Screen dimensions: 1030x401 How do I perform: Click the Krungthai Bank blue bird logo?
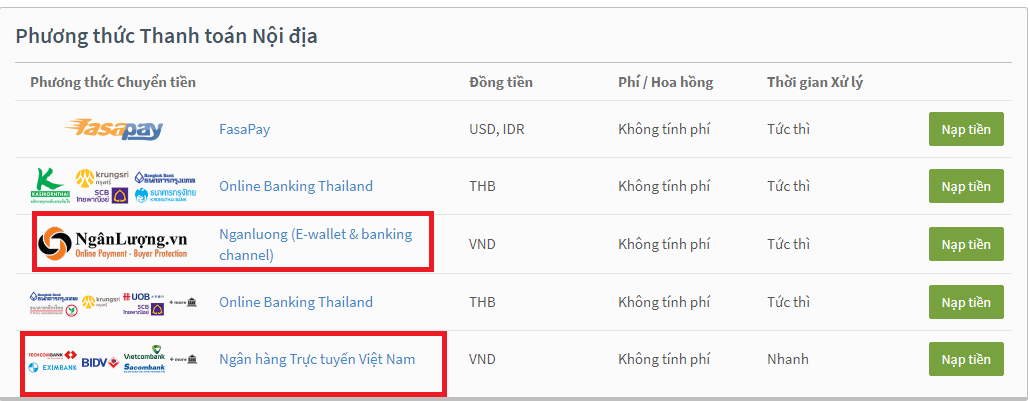[165, 195]
